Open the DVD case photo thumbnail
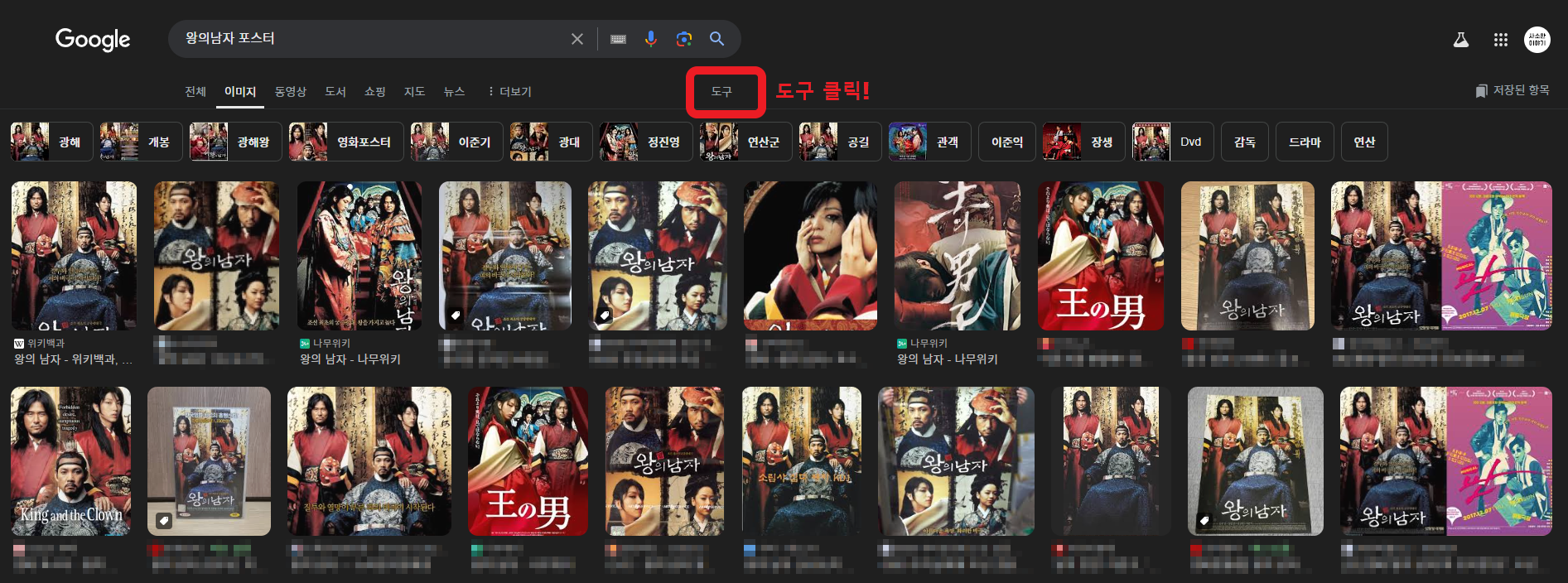 click(x=209, y=461)
